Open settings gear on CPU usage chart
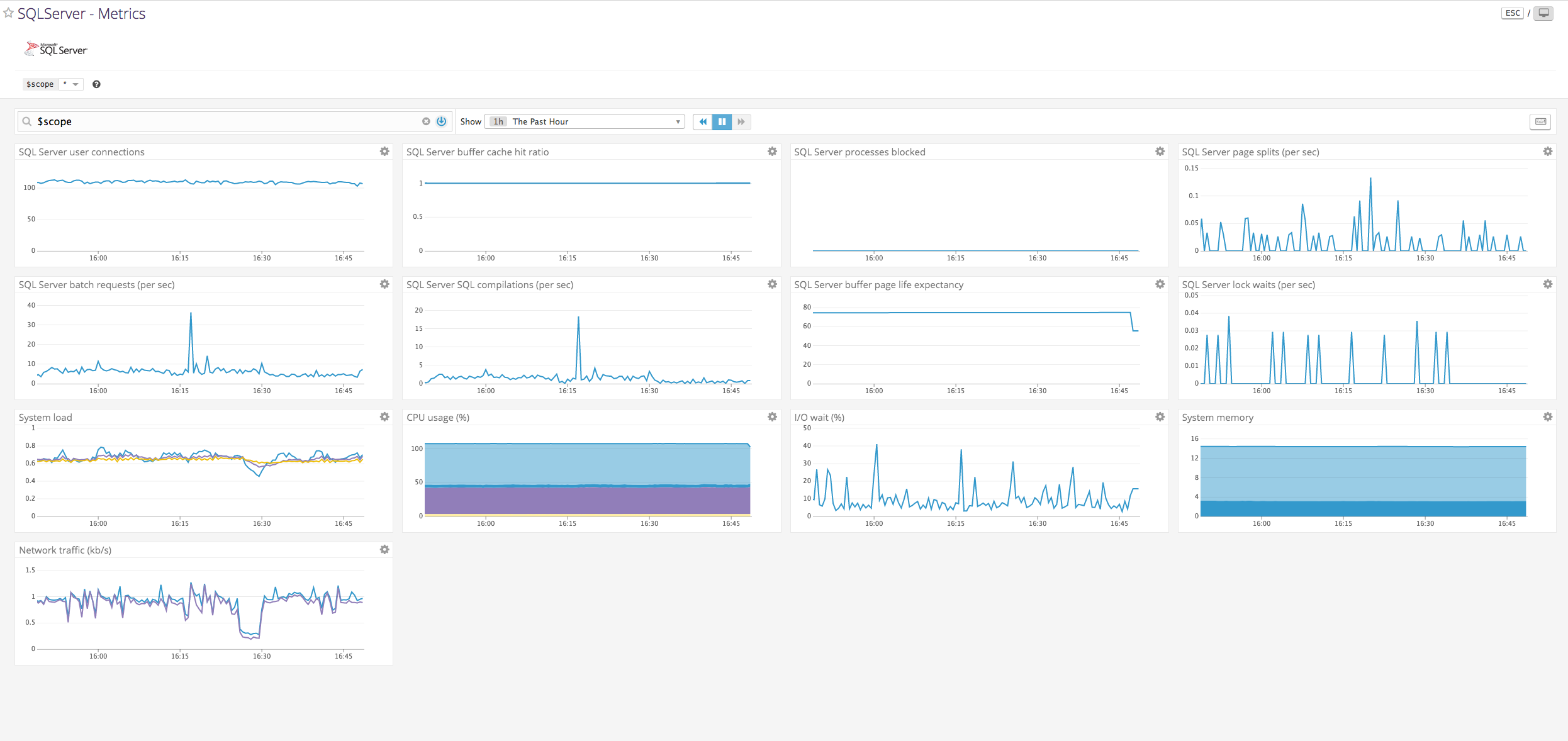Image resolution: width=1568 pixels, height=741 pixels. click(x=771, y=417)
